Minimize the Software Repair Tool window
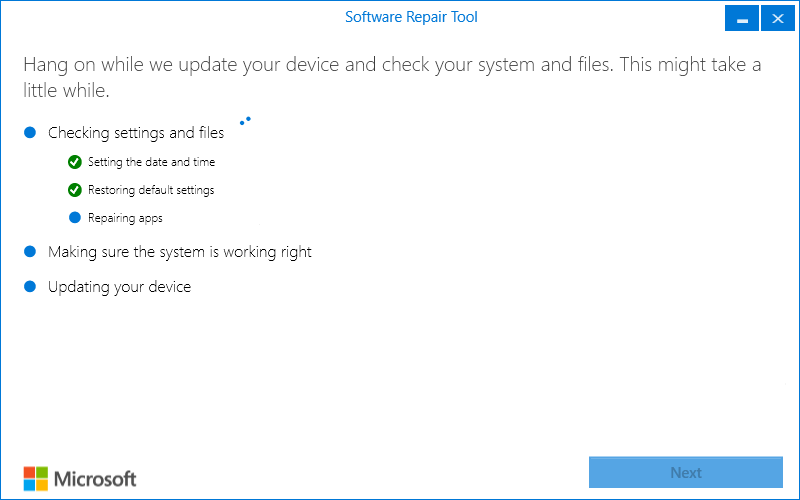This screenshot has height=500, width=800. click(x=741, y=19)
